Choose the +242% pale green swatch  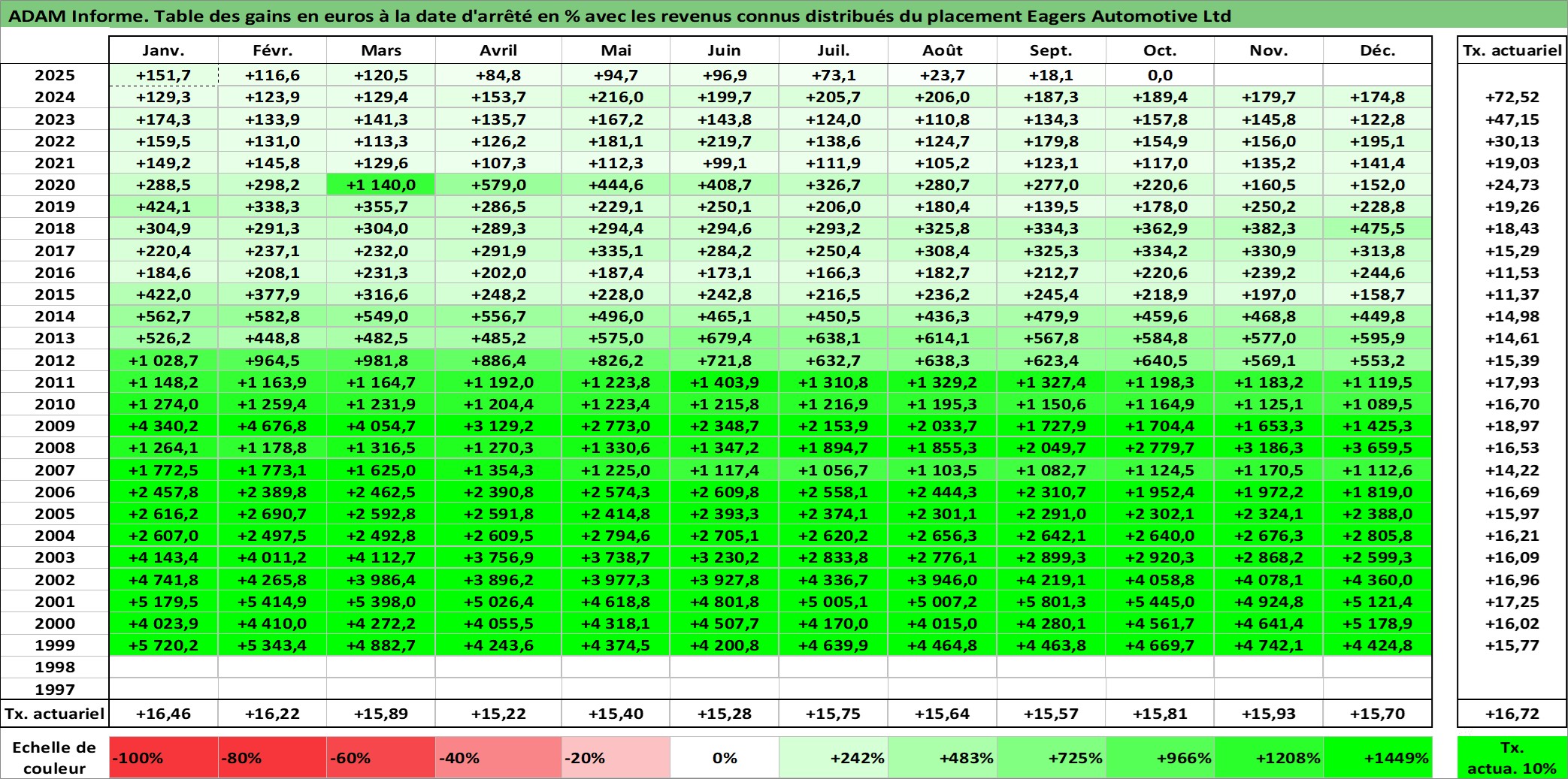pos(833,758)
